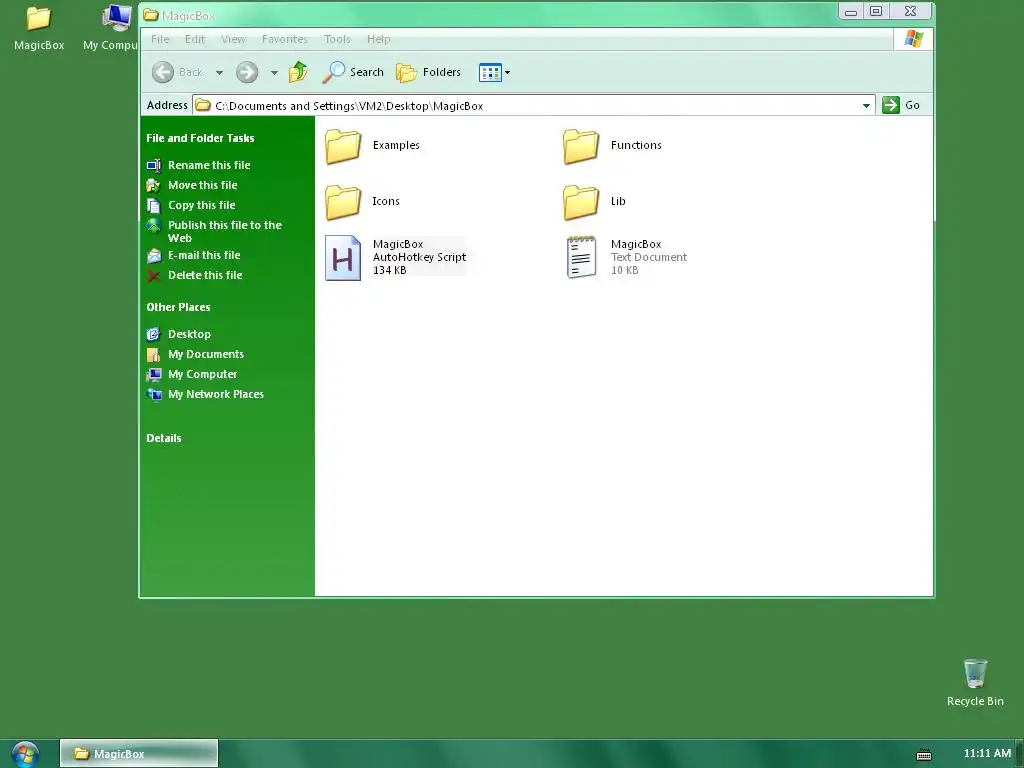Expand the Forward history dropdown arrow

click(x=274, y=72)
